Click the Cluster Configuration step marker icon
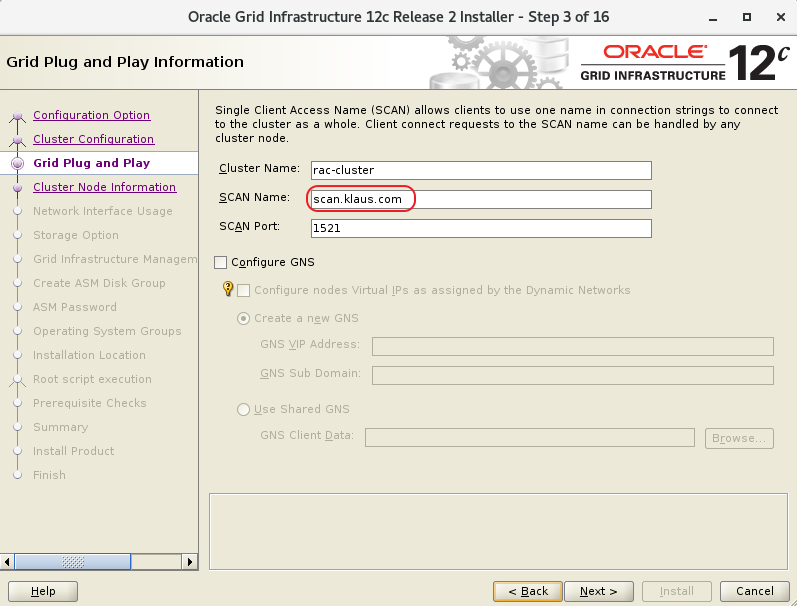Image resolution: width=797 pixels, height=606 pixels. click(16, 140)
